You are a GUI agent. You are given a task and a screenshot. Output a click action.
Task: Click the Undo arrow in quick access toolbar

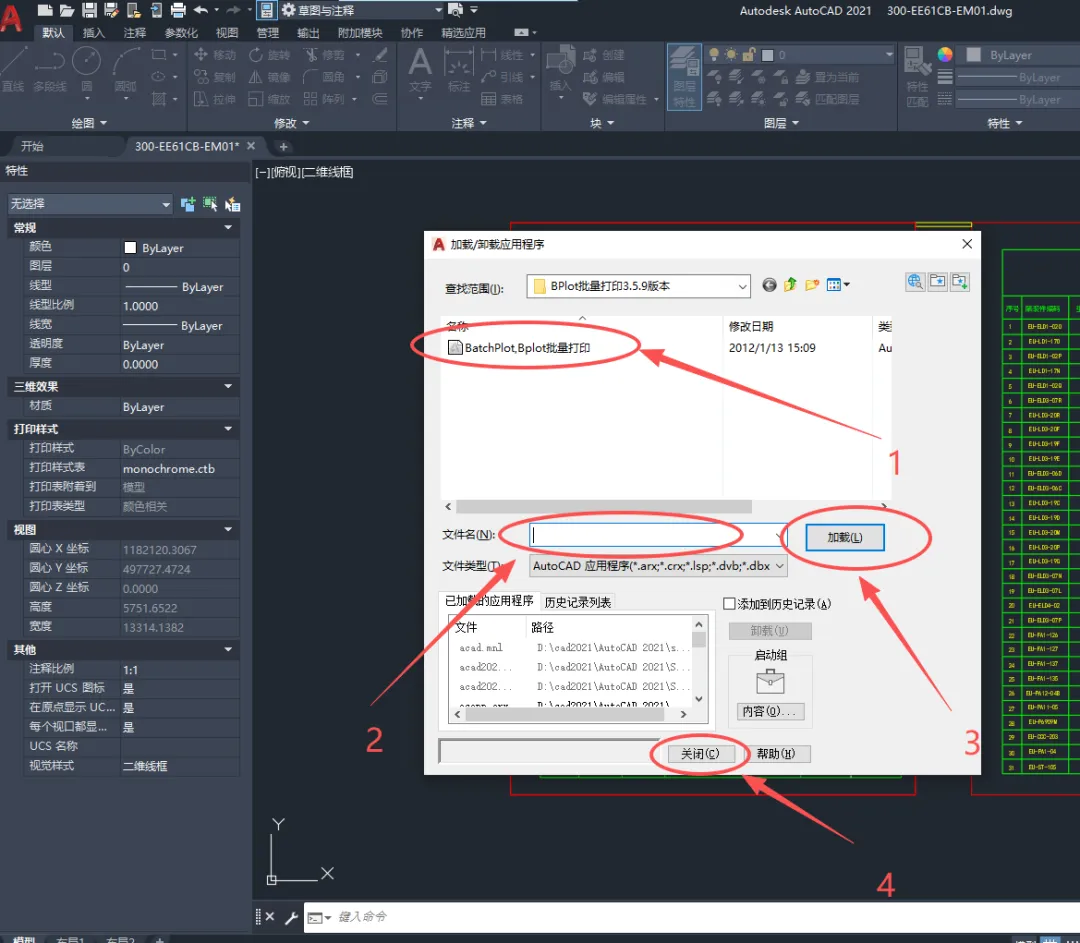point(201,10)
